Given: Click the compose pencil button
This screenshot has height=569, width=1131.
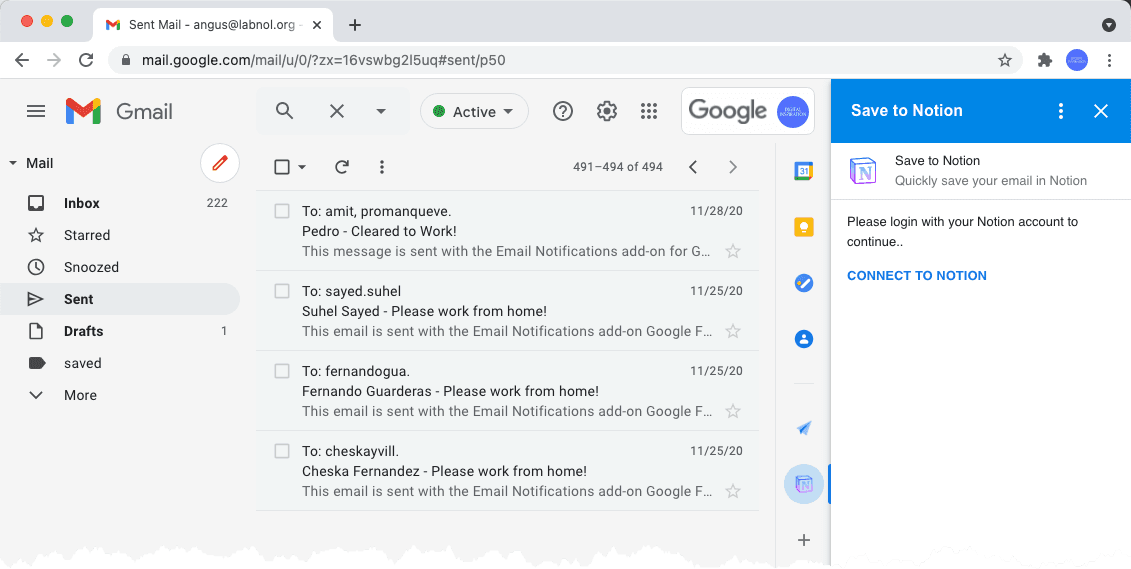Looking at the screenshot, I should [x=220, y=163].
